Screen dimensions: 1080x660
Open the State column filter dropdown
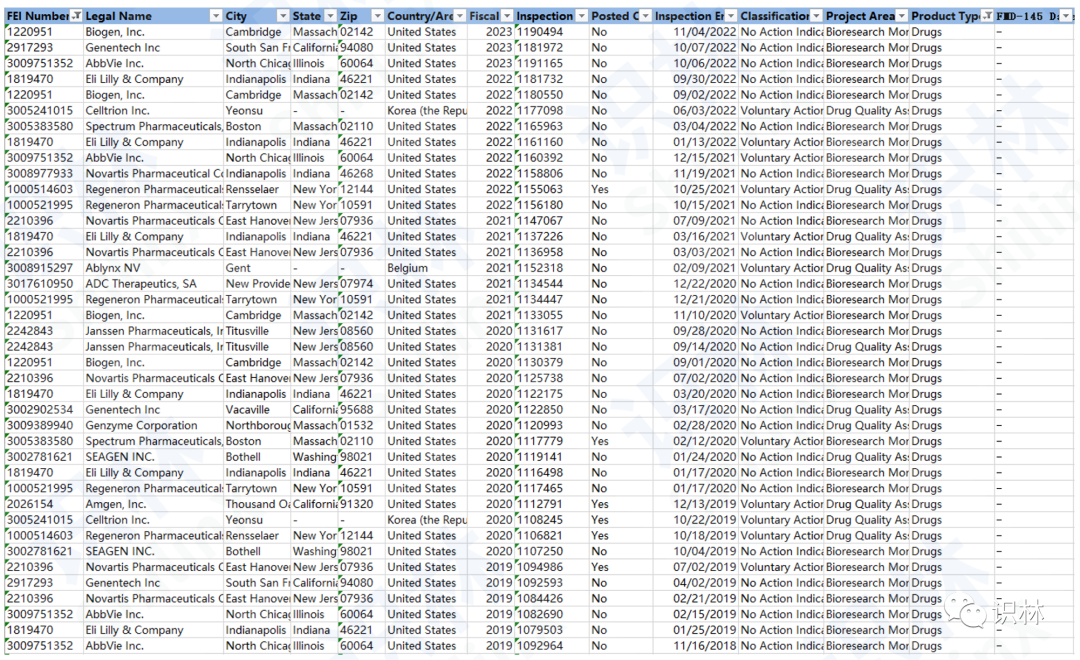[x=330, y=16]
